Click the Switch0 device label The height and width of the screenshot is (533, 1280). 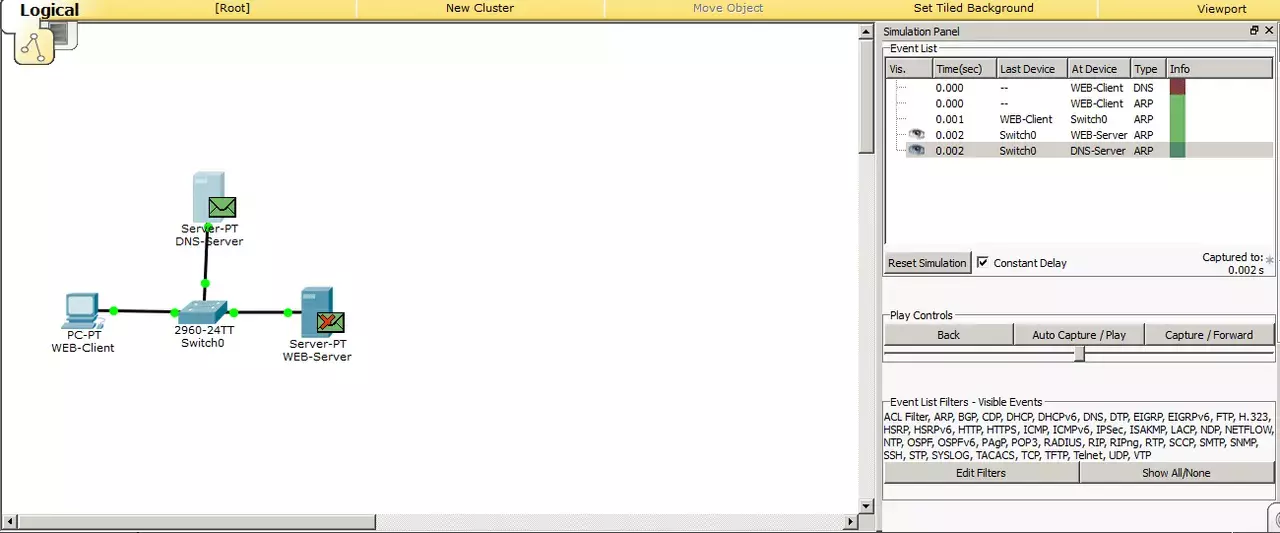203,343
